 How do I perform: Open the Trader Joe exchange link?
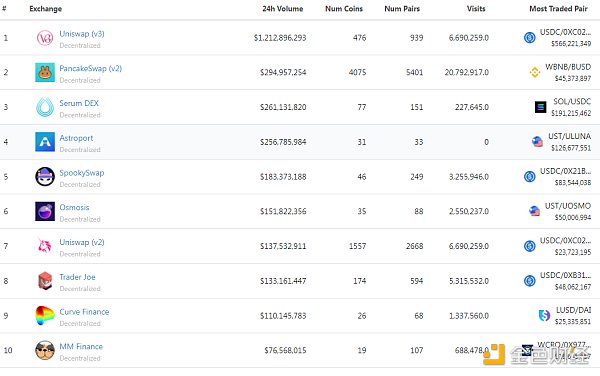77,277
